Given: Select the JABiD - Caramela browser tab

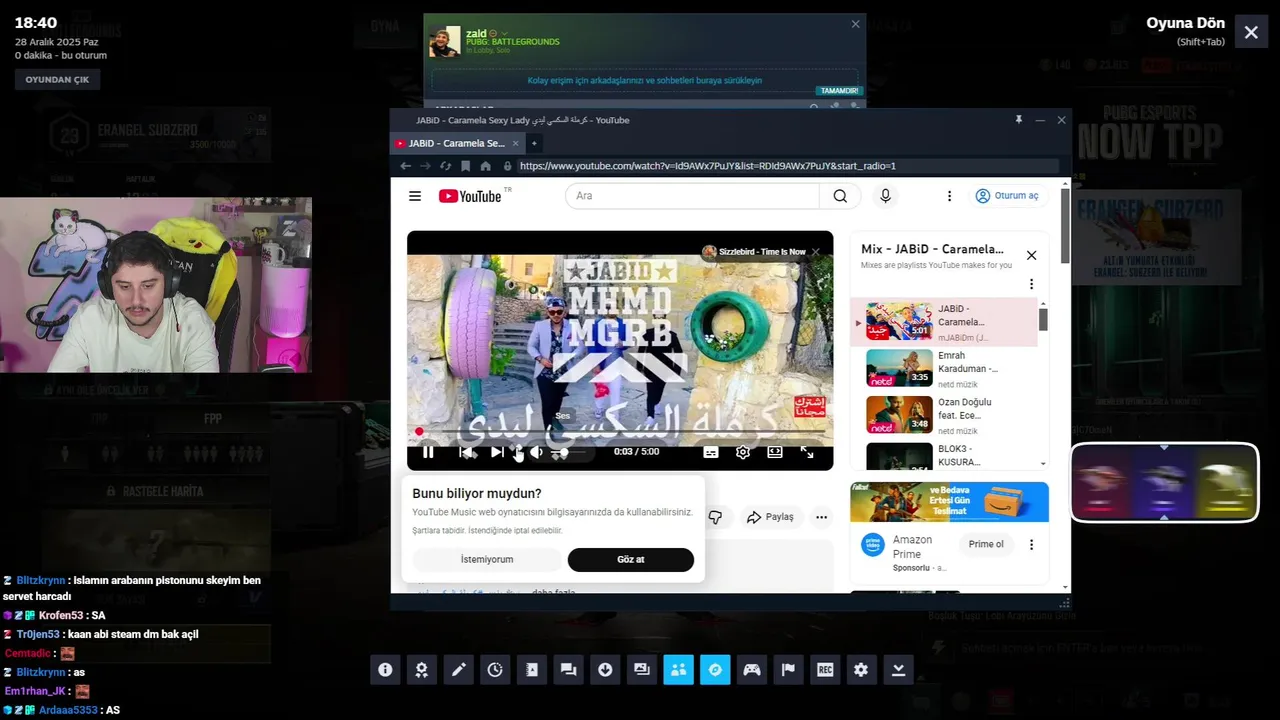Looking at the screenshot, I should pos(455,143).
